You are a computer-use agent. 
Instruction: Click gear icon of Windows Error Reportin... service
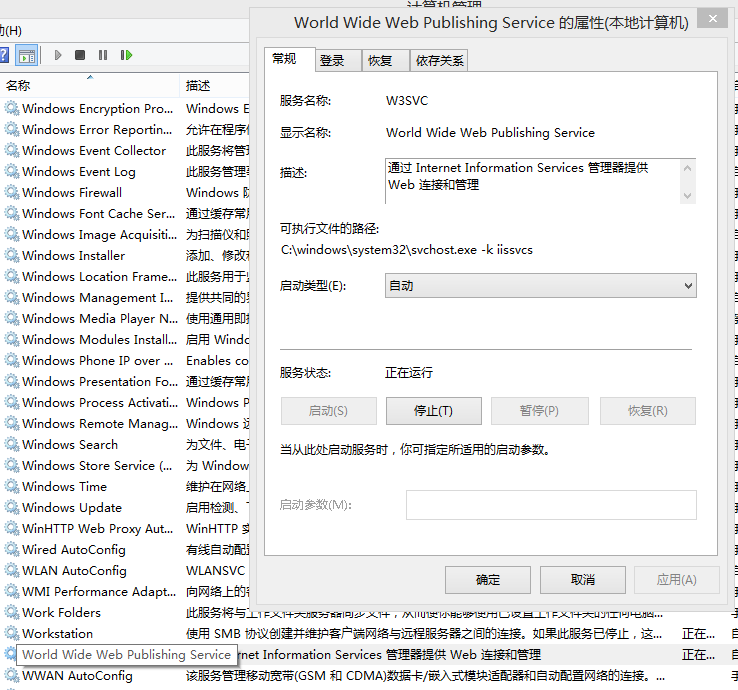(x=12, y=129)
